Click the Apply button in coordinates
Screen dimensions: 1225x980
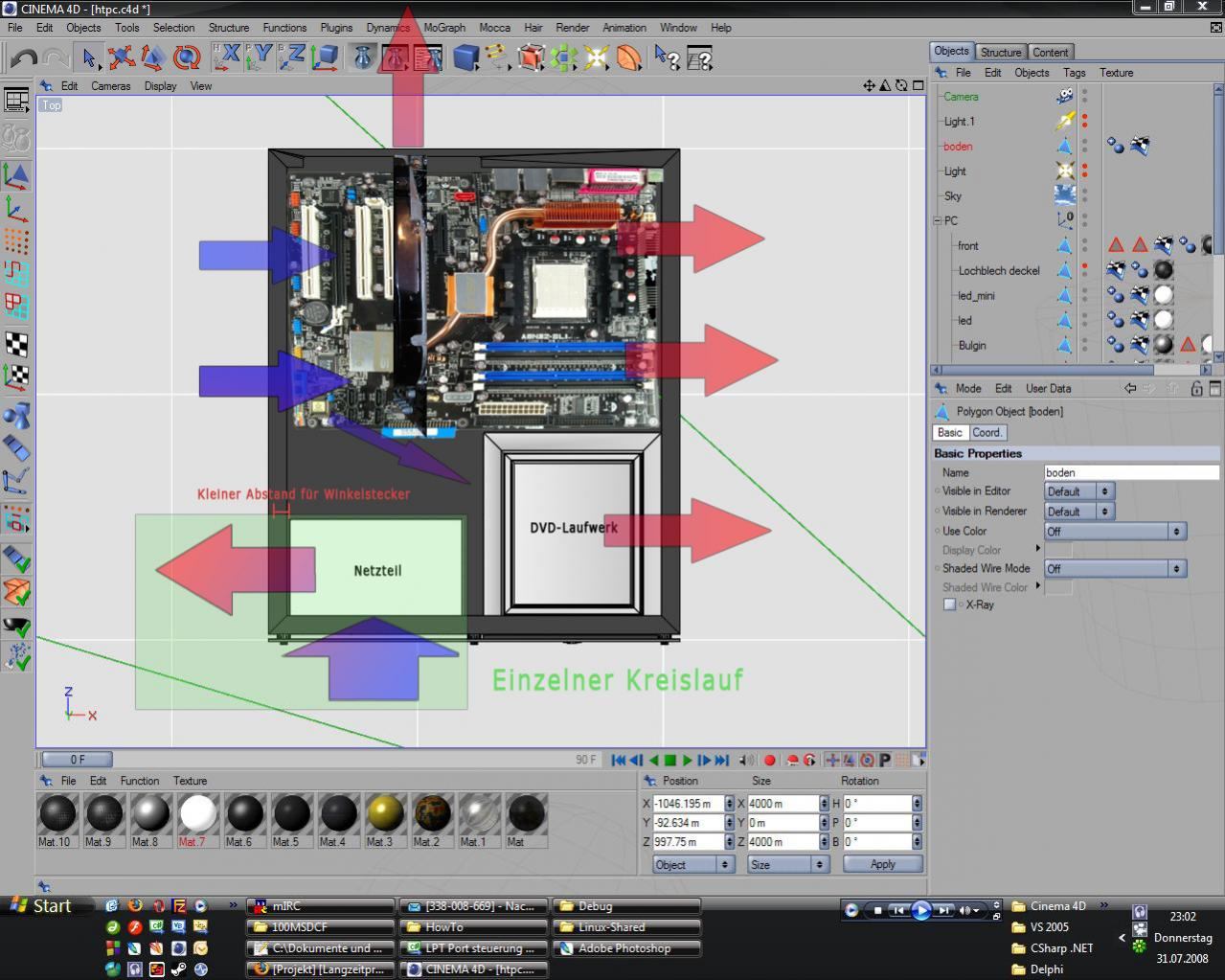[882, 864]
